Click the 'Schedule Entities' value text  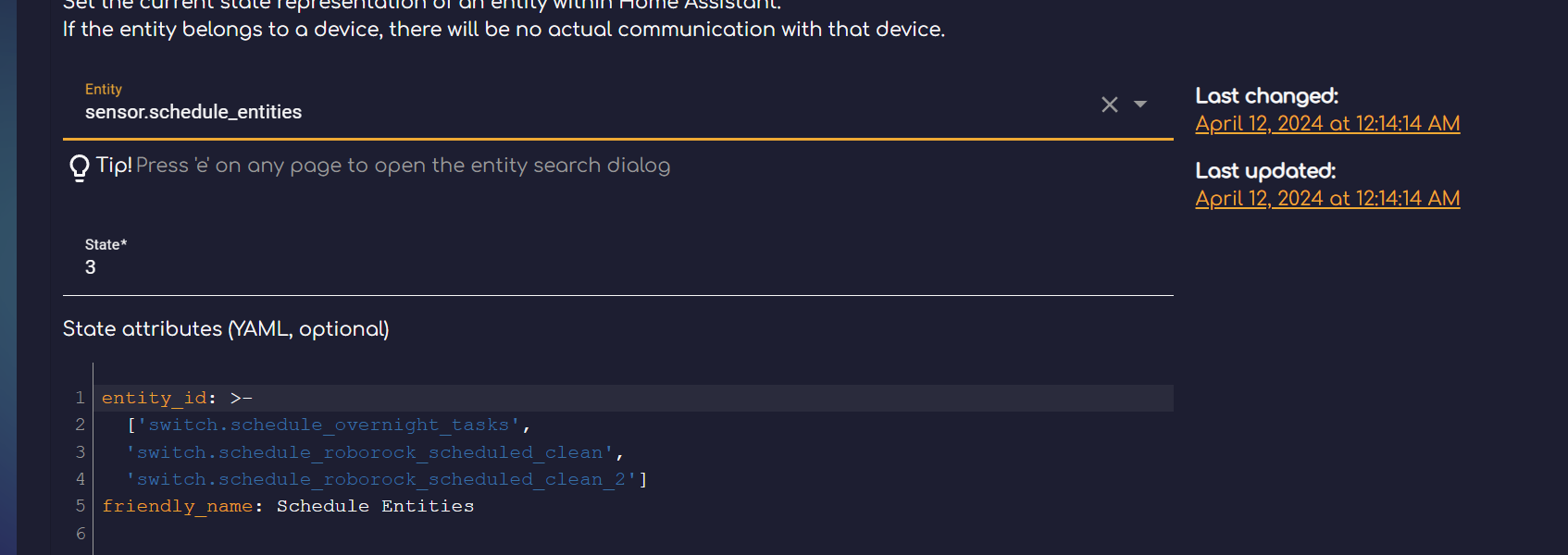click(373, 506)
